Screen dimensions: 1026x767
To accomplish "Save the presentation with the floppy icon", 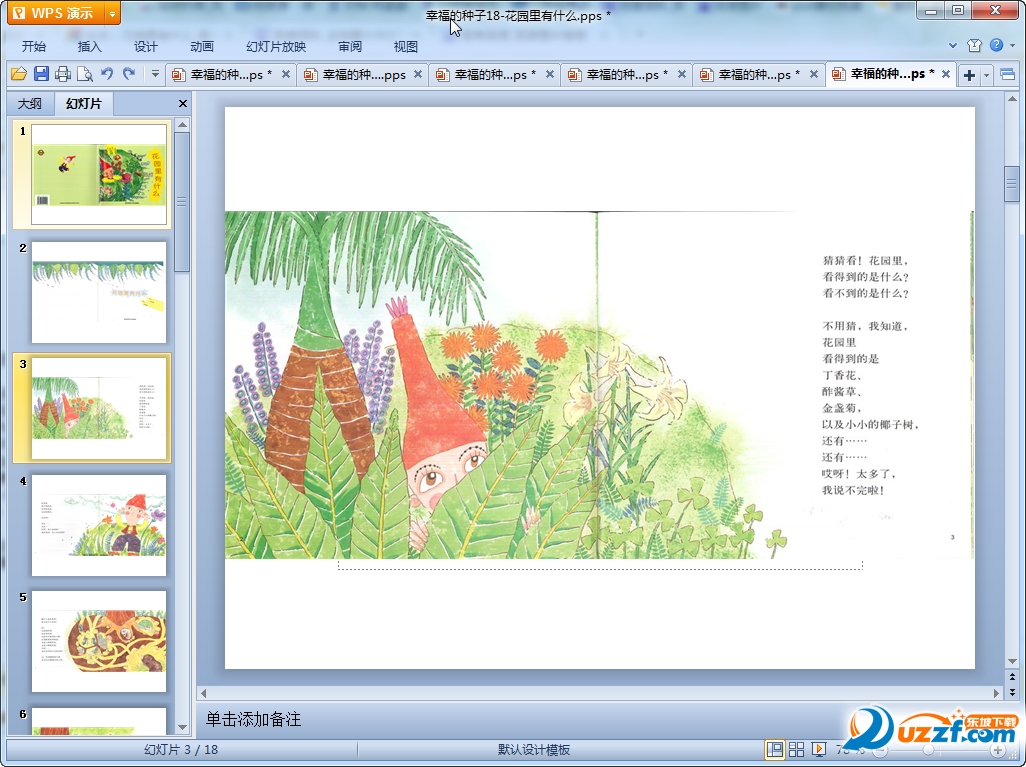I will coord(41,74).
